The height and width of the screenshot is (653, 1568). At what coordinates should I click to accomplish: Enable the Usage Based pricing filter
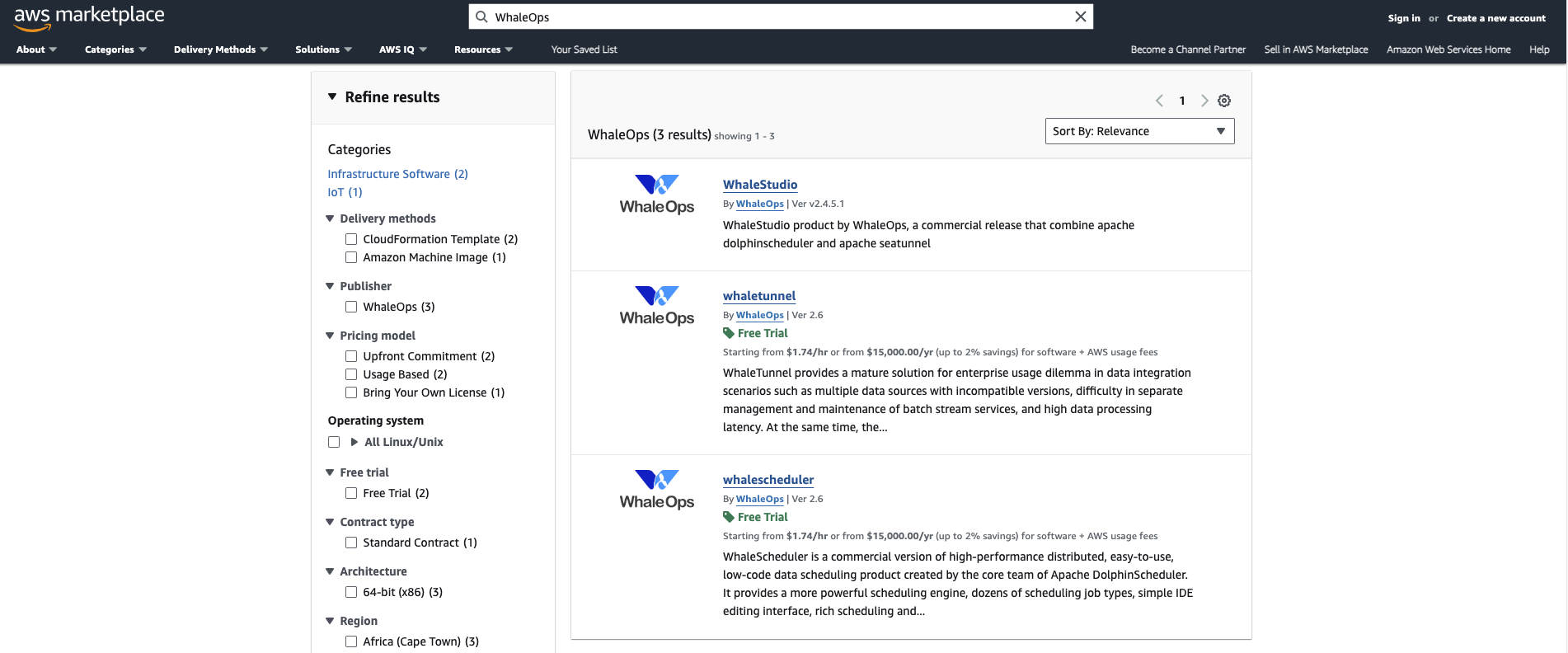click(351, 374)
